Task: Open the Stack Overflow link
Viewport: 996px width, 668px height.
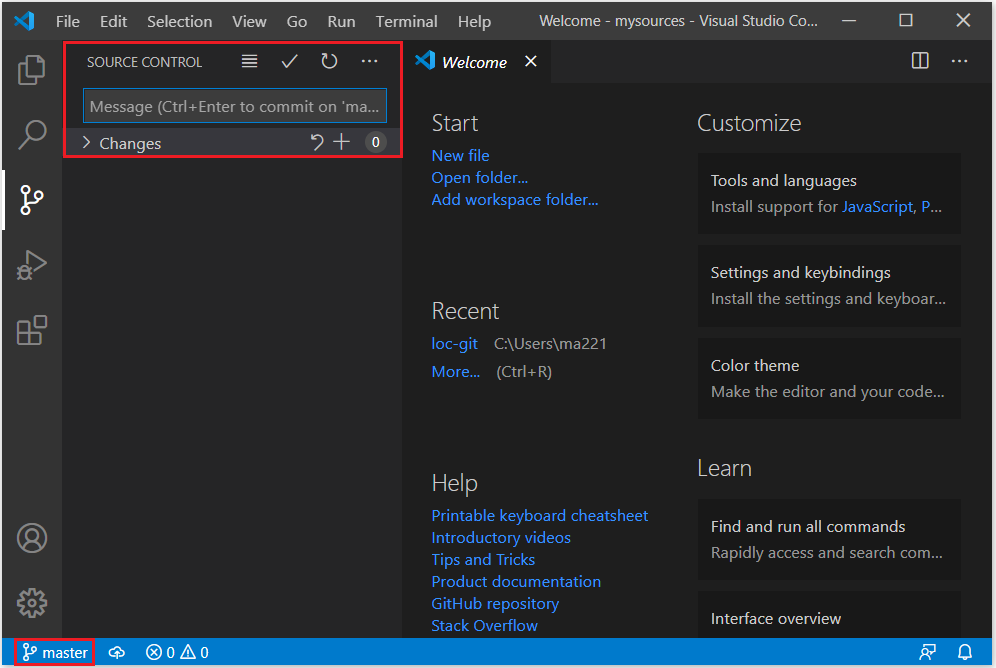Action: click(484, 625)
